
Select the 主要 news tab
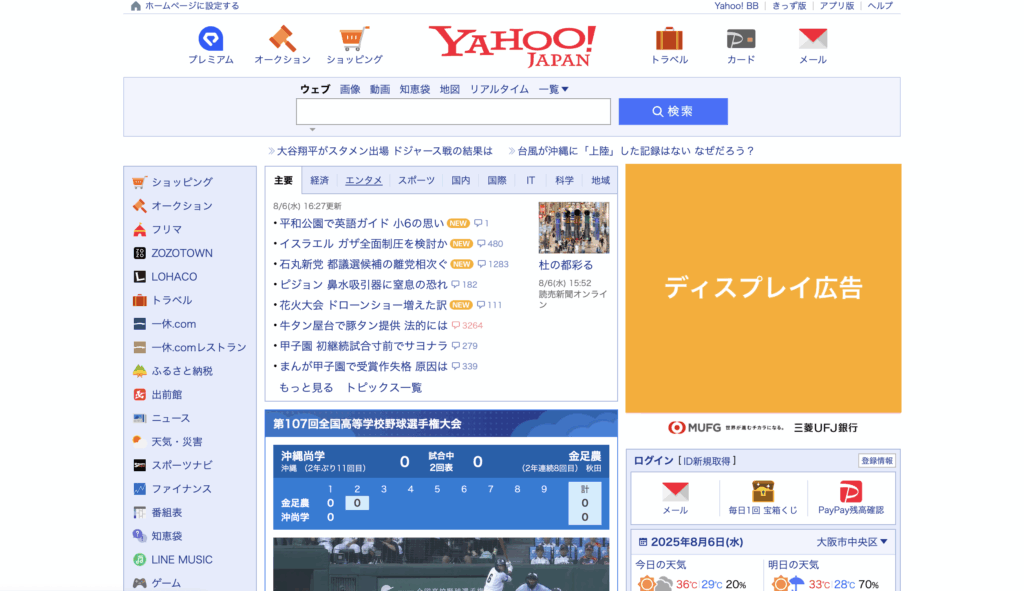[x=283, y=181]
